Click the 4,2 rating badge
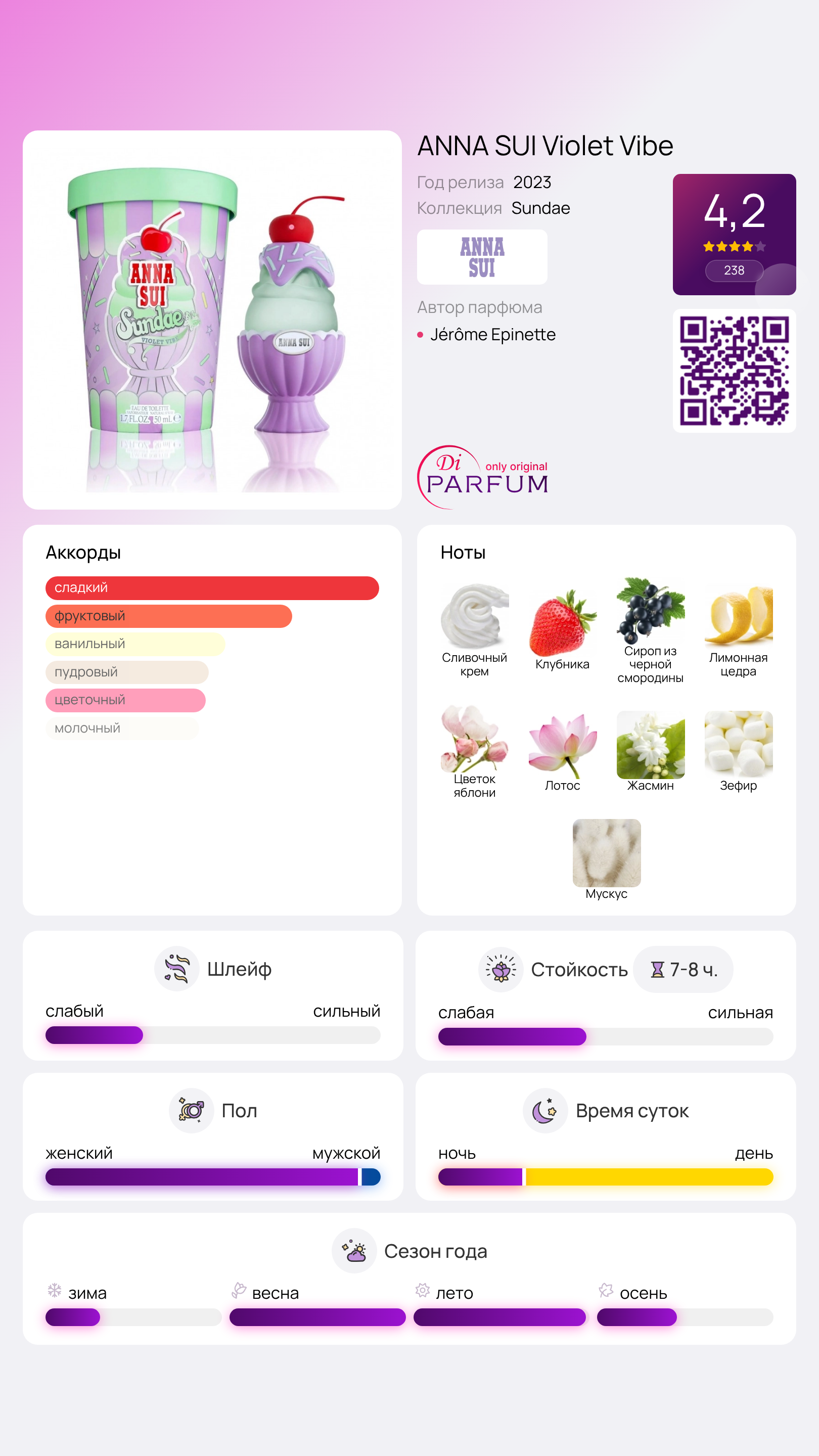Viewport: 819px width, 1456px height. tap(734, 235)
